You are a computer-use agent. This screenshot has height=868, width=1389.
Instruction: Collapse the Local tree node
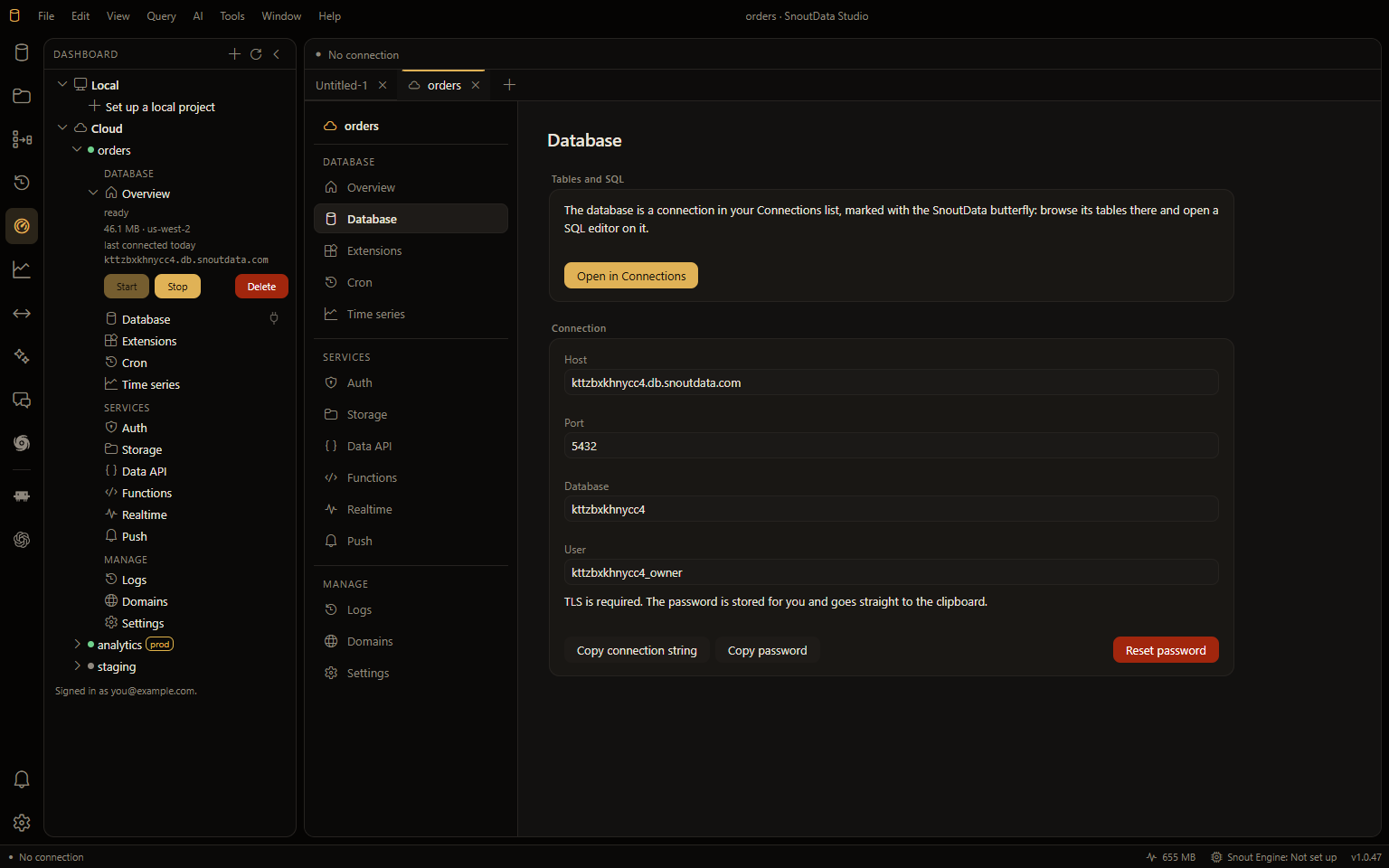[x=62, y=84]
